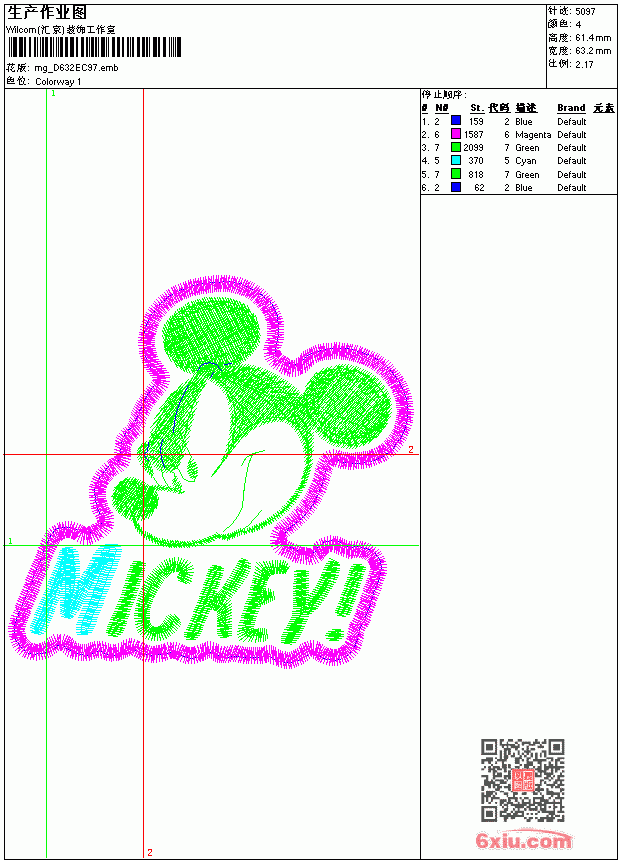Screen dimensions: 620x860
Task: Click 'Default' brand in the Cyan row
Action: 572,161
